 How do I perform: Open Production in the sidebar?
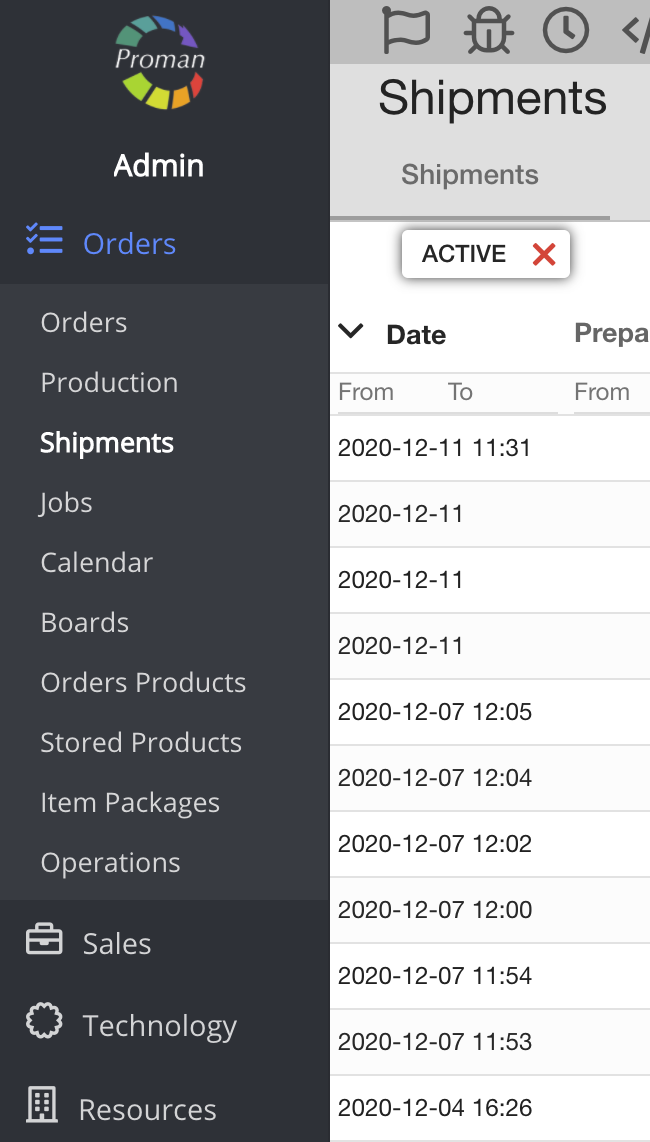[109, 382]
